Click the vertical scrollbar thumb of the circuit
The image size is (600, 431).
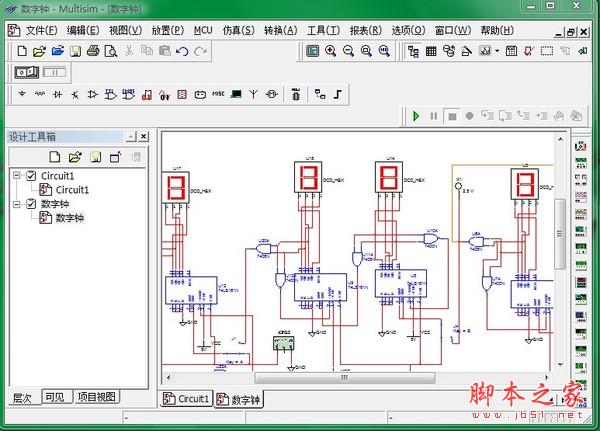point(560,233)
